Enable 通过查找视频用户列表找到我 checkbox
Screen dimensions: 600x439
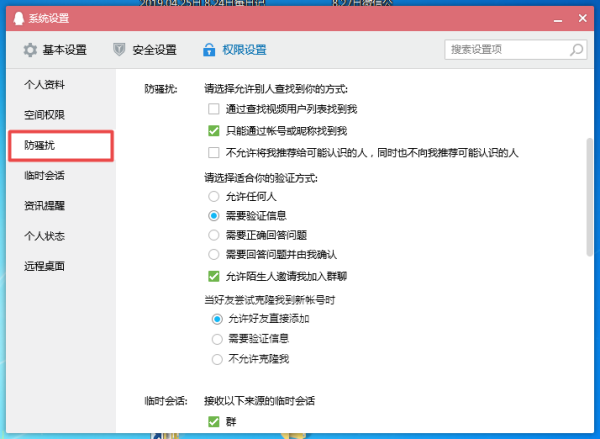(213, 109)
